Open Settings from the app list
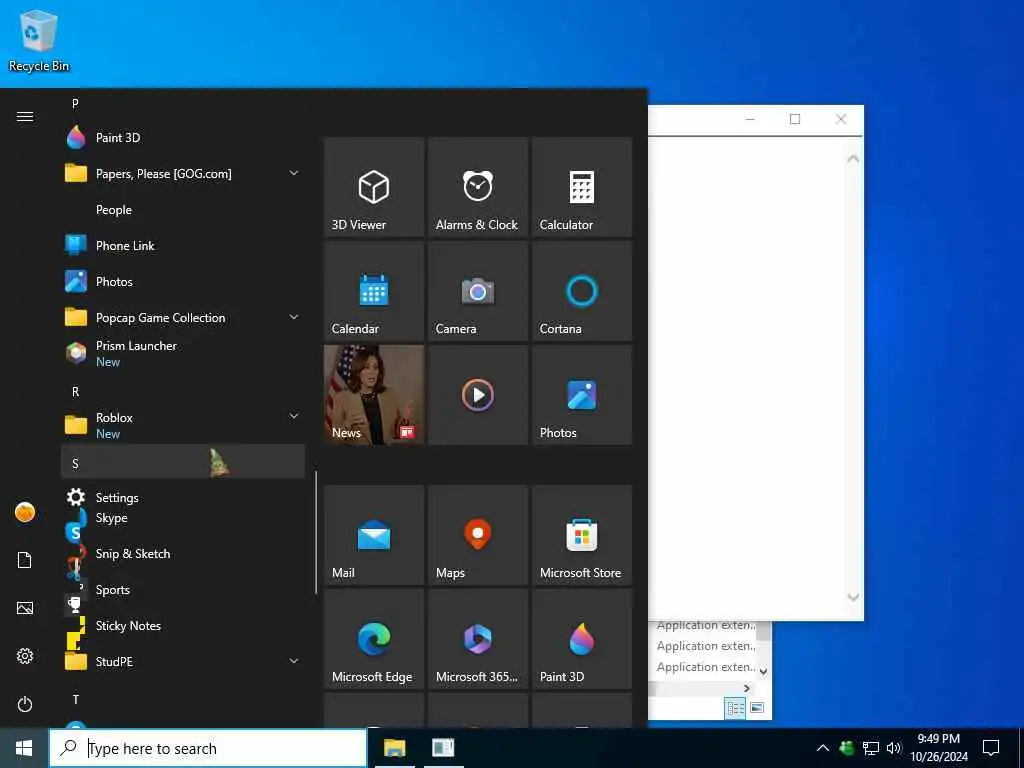1024x768 pixels. tap(183, 497)
